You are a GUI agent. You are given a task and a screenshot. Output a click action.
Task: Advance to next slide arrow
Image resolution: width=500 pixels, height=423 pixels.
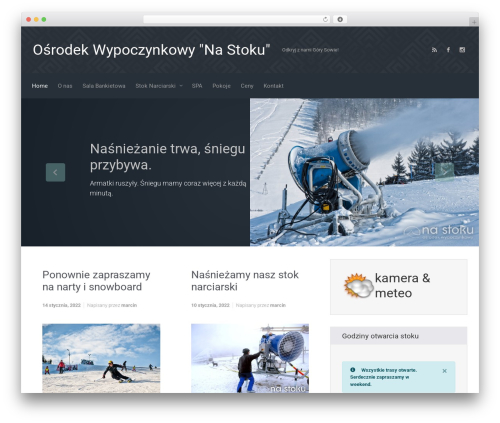pos(445,172)
